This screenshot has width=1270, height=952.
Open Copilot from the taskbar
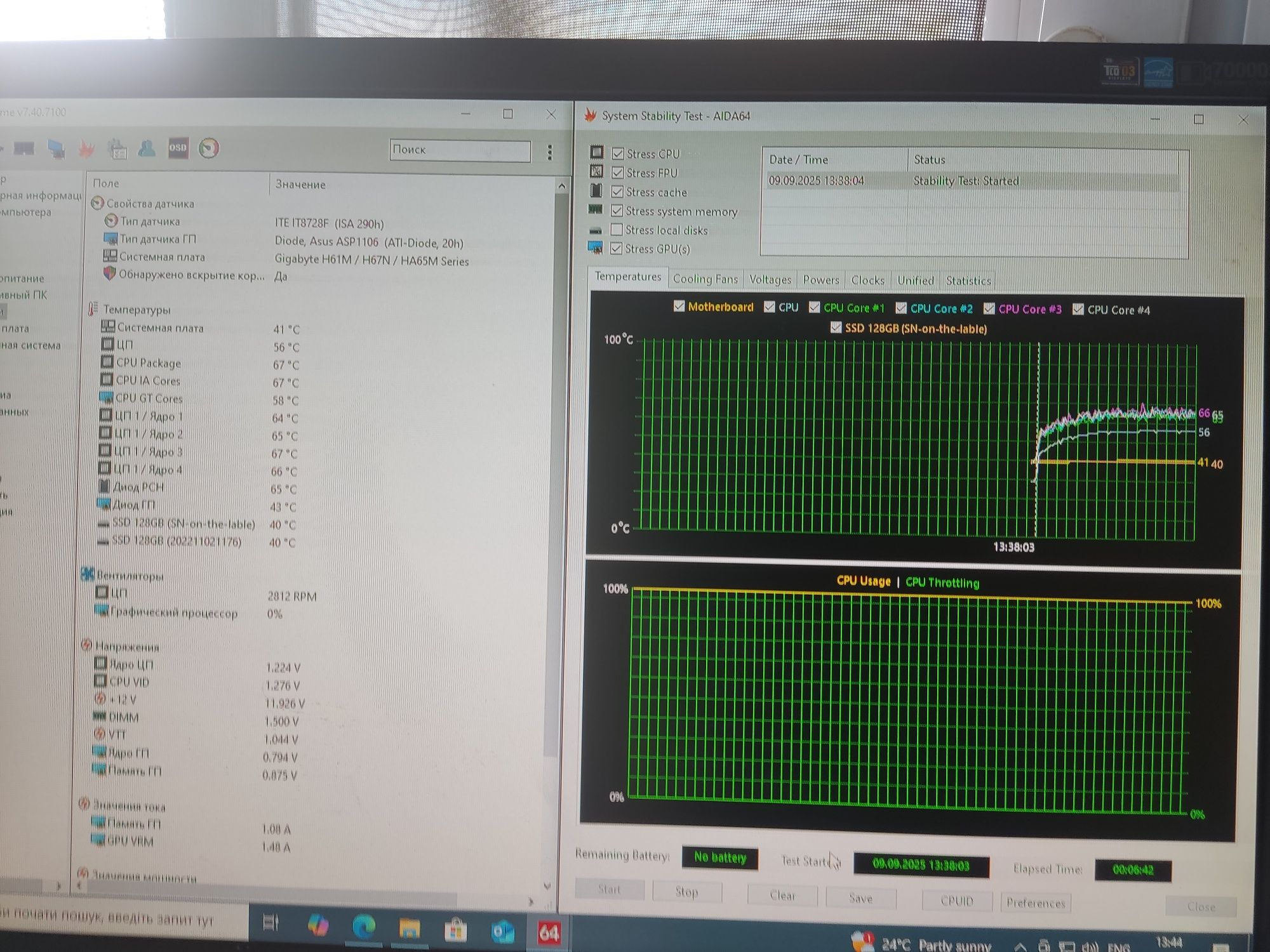click(317, 925)
